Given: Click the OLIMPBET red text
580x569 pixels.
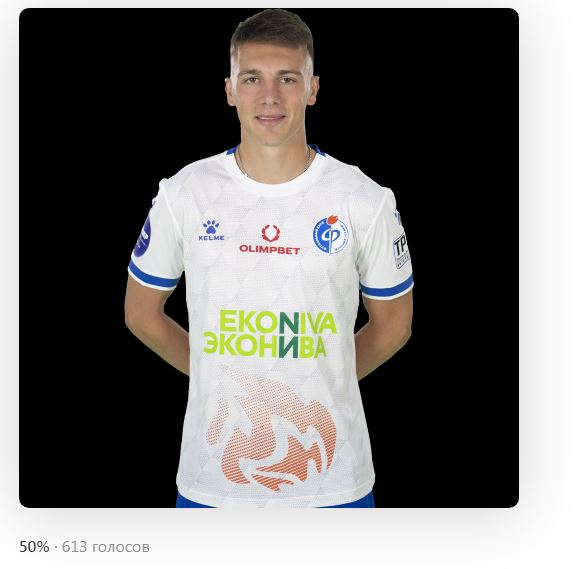Looking at the screenshot, I should coord(269,250).
